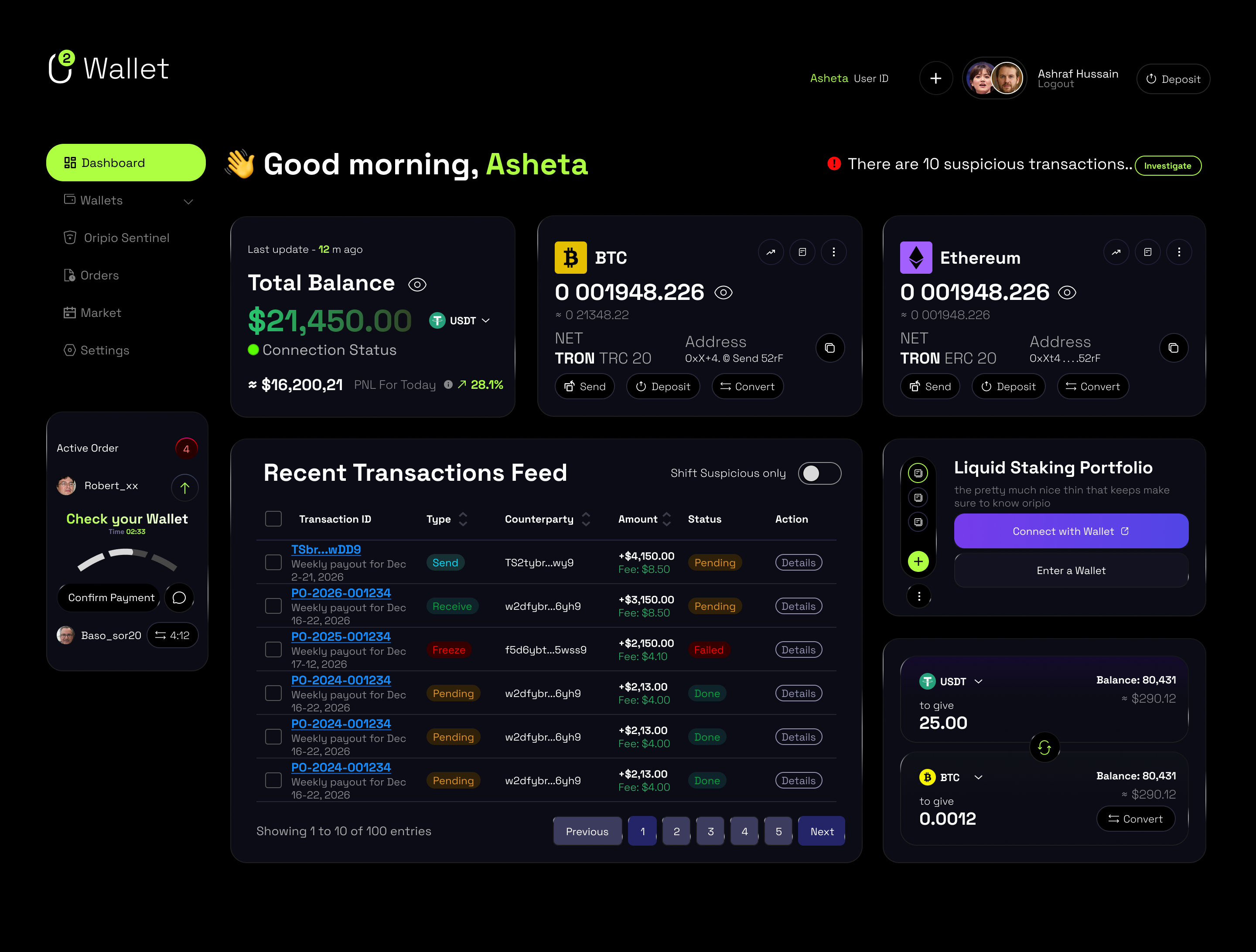
Task: Select the highlighted top staking sidebar icon
Action: tap(918, 473)
